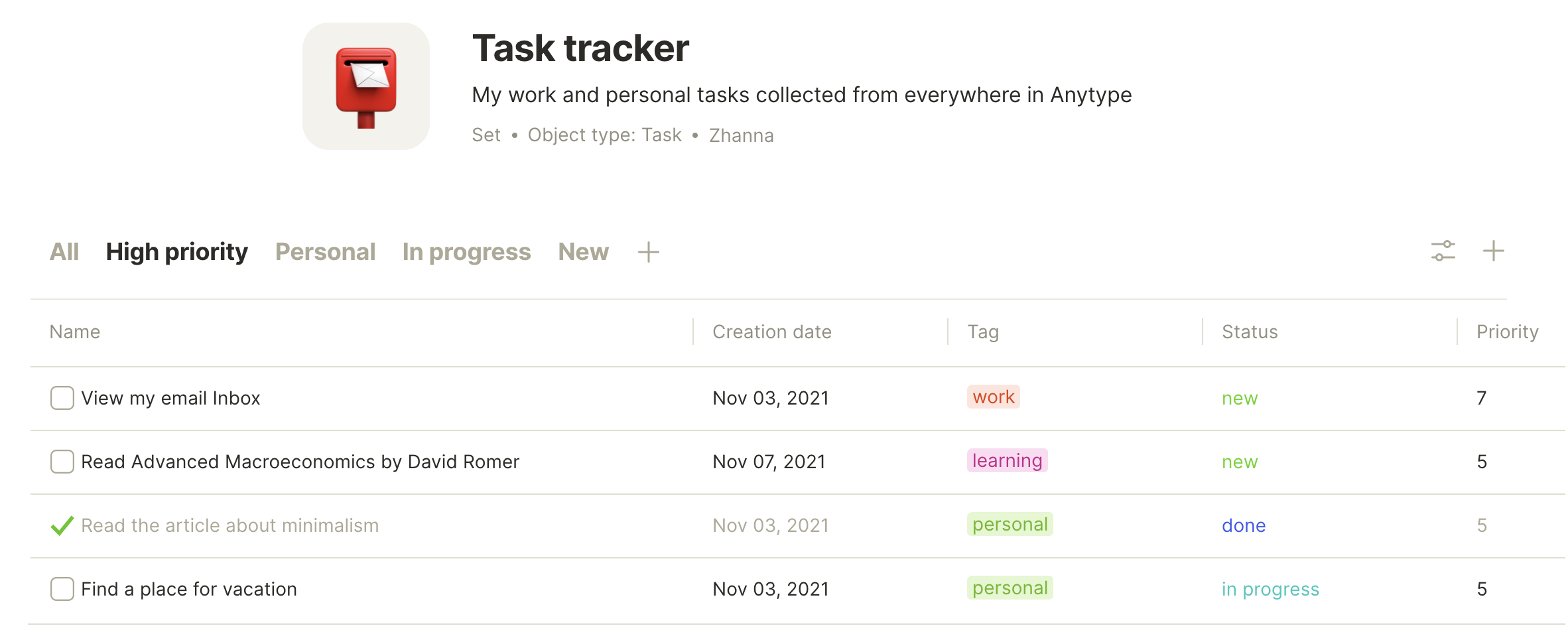Image resolution: width=1568 pixels, height=642 pixels.
Task: Add a new view with plus next to New
Action: [648, 252]
